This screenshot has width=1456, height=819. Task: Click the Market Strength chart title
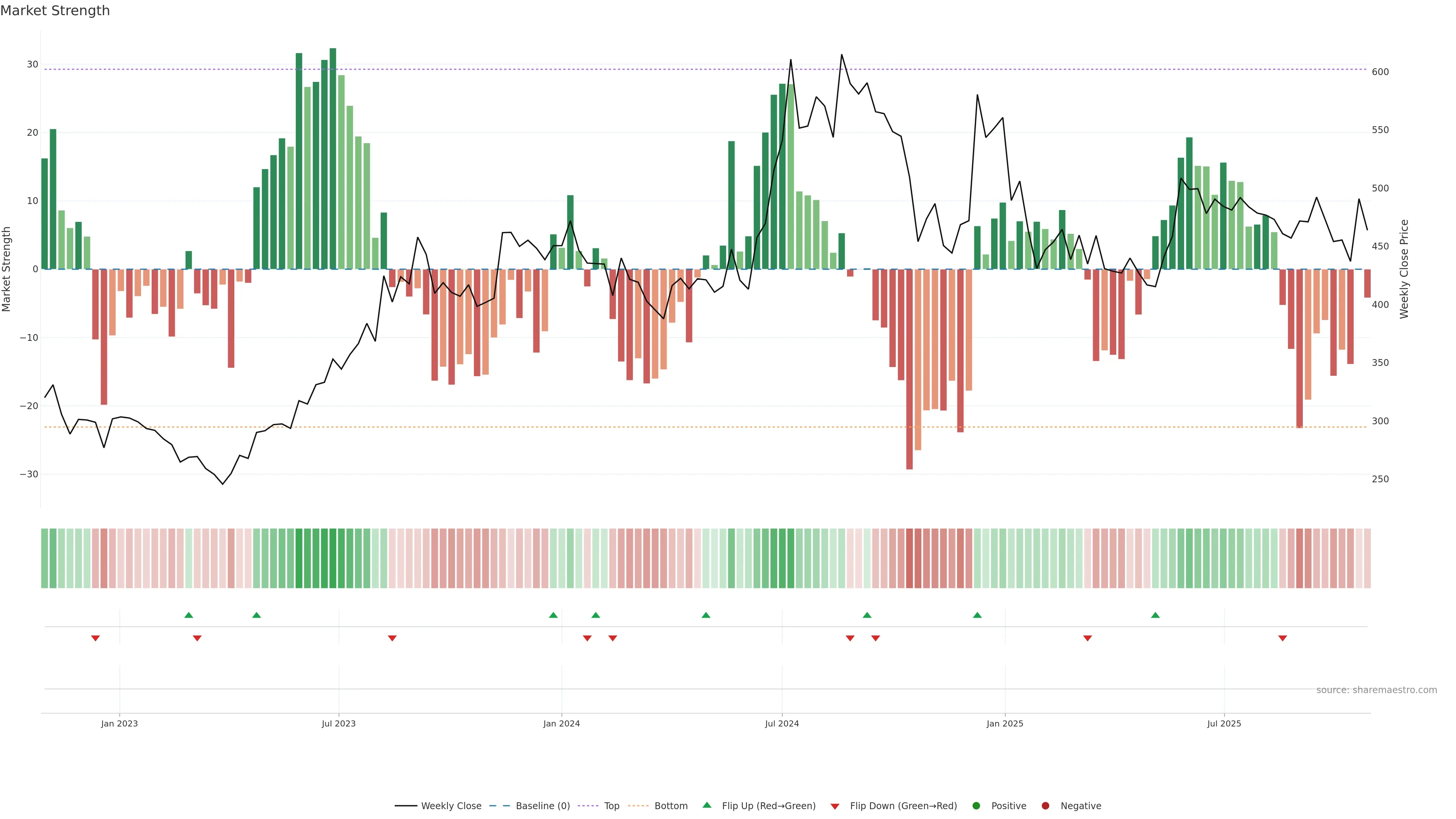point(55,11)
